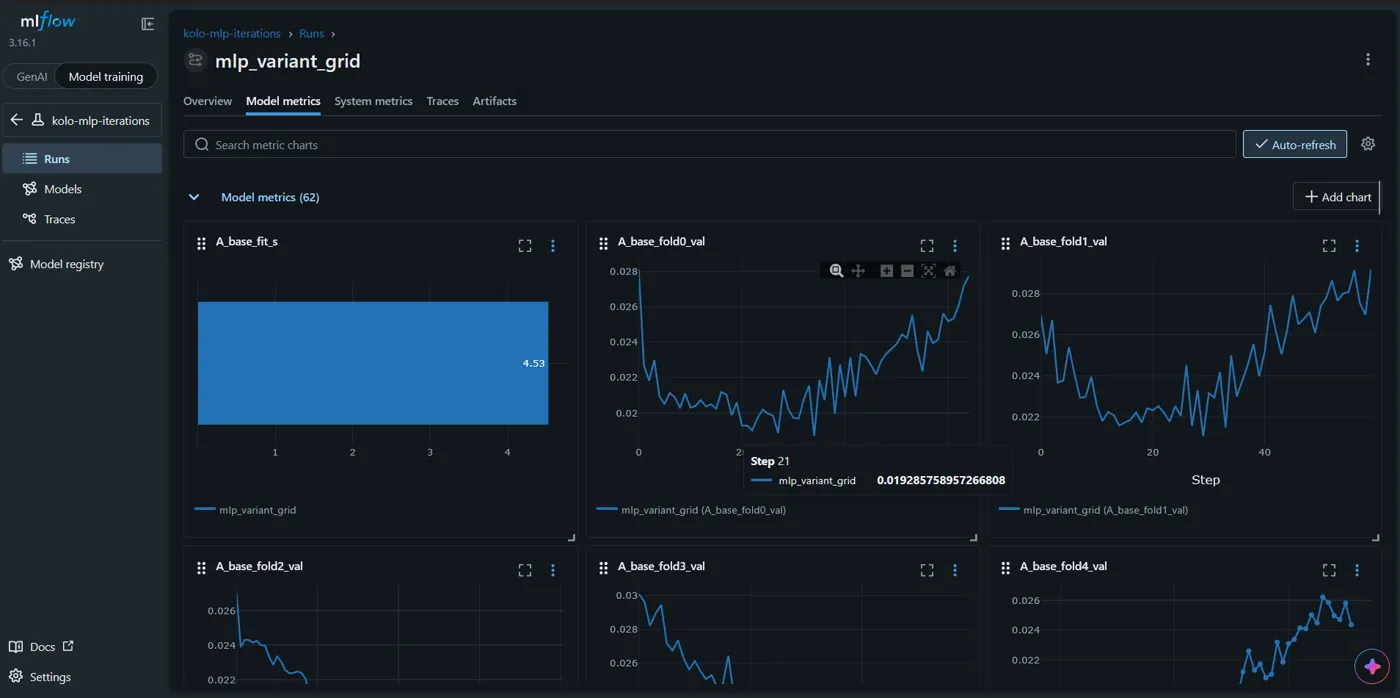Open A_base_fold4_val chart options menu
1400x698 pixels.
tap(1357, 570)
